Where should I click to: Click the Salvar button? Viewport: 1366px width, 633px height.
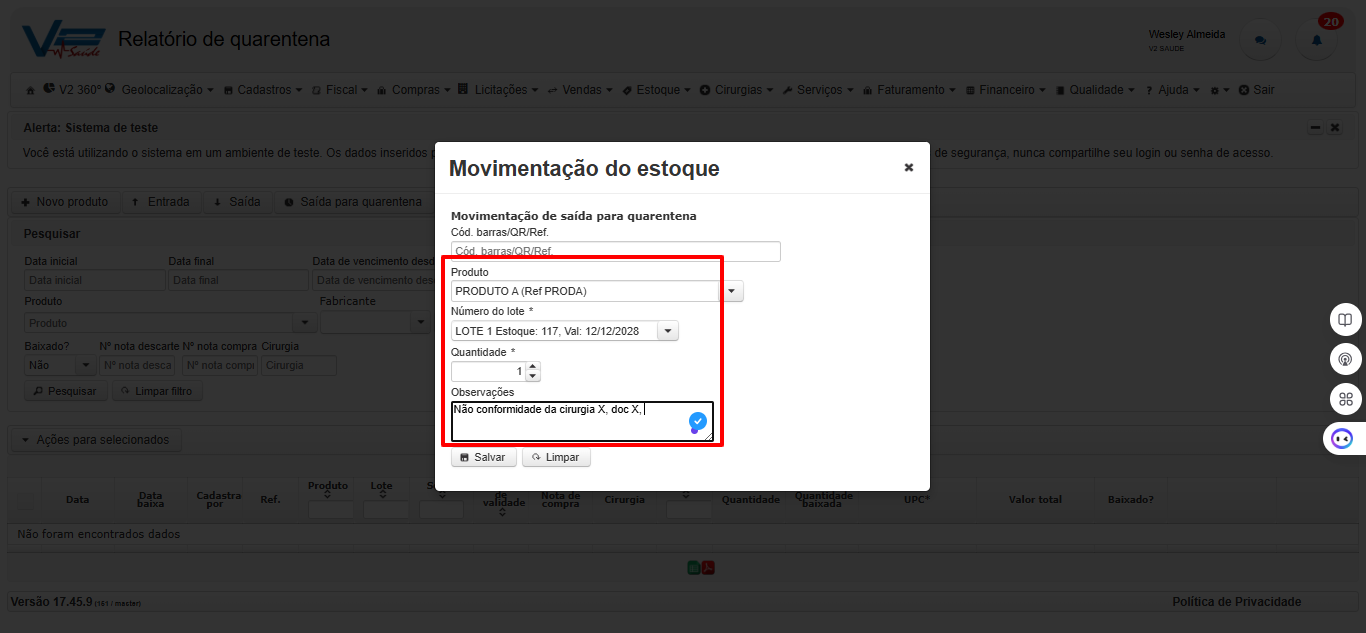pos(484,457)
